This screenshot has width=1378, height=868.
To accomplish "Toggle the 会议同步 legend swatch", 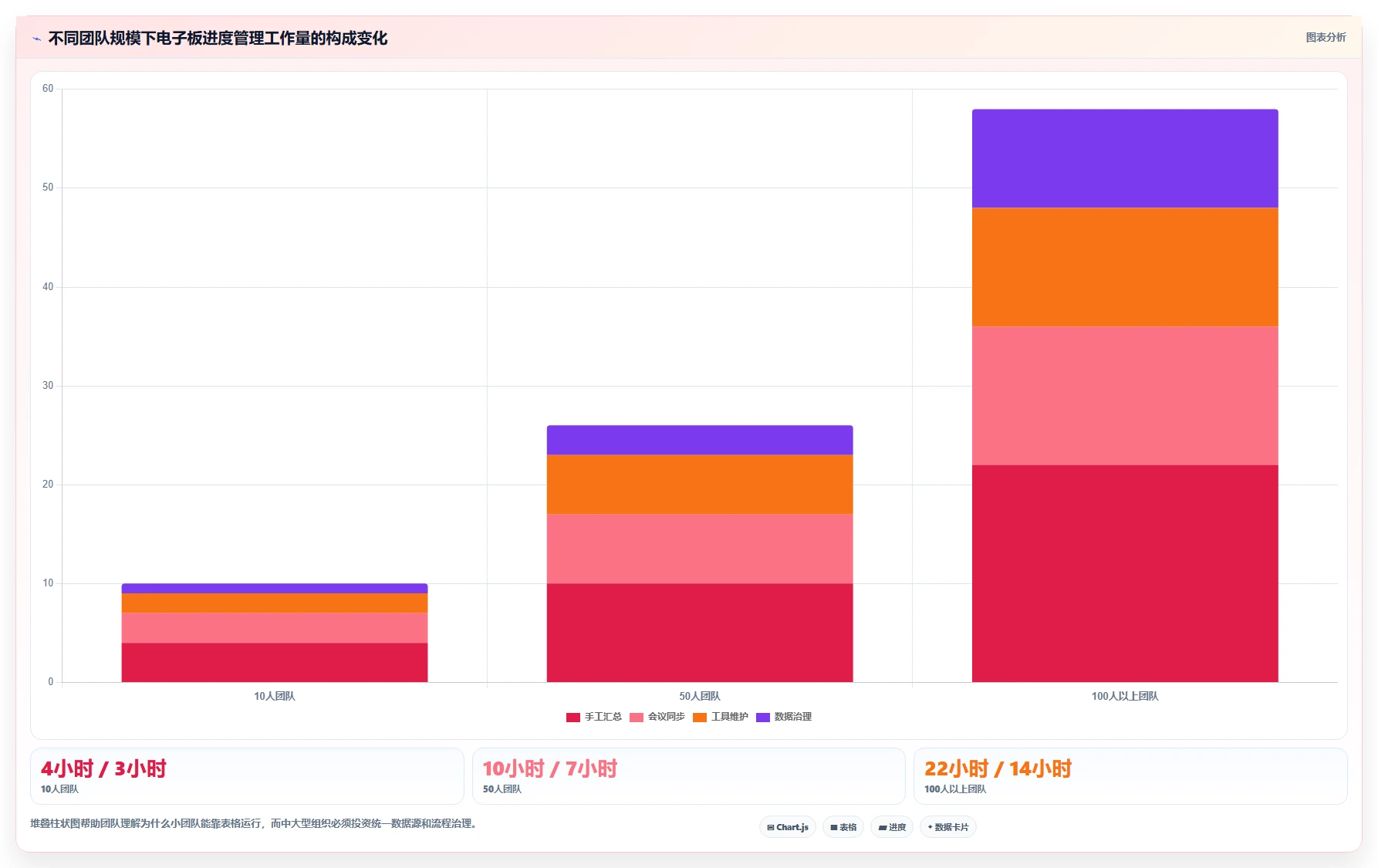I will pos(637,718).
